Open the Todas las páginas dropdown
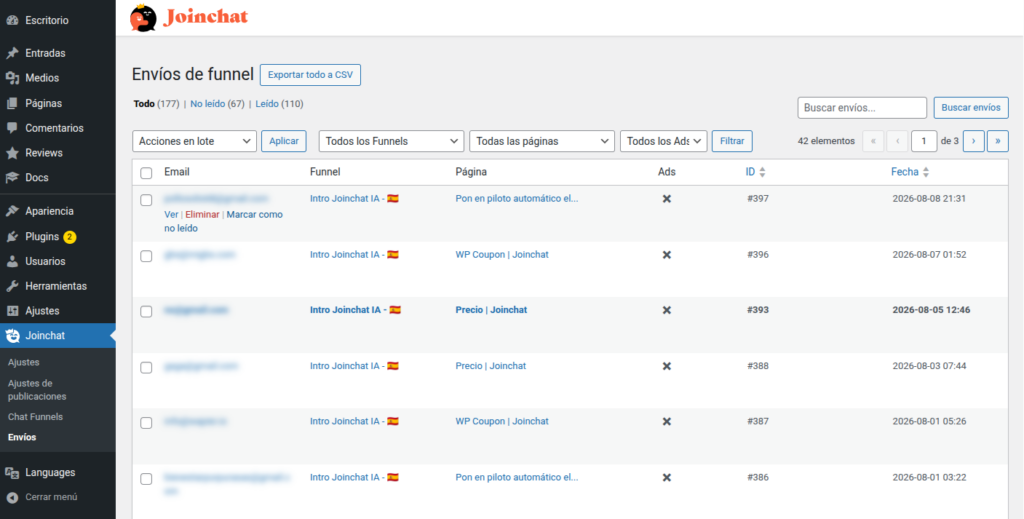This screenshot has width=1024, height=519. coord(542,141)
